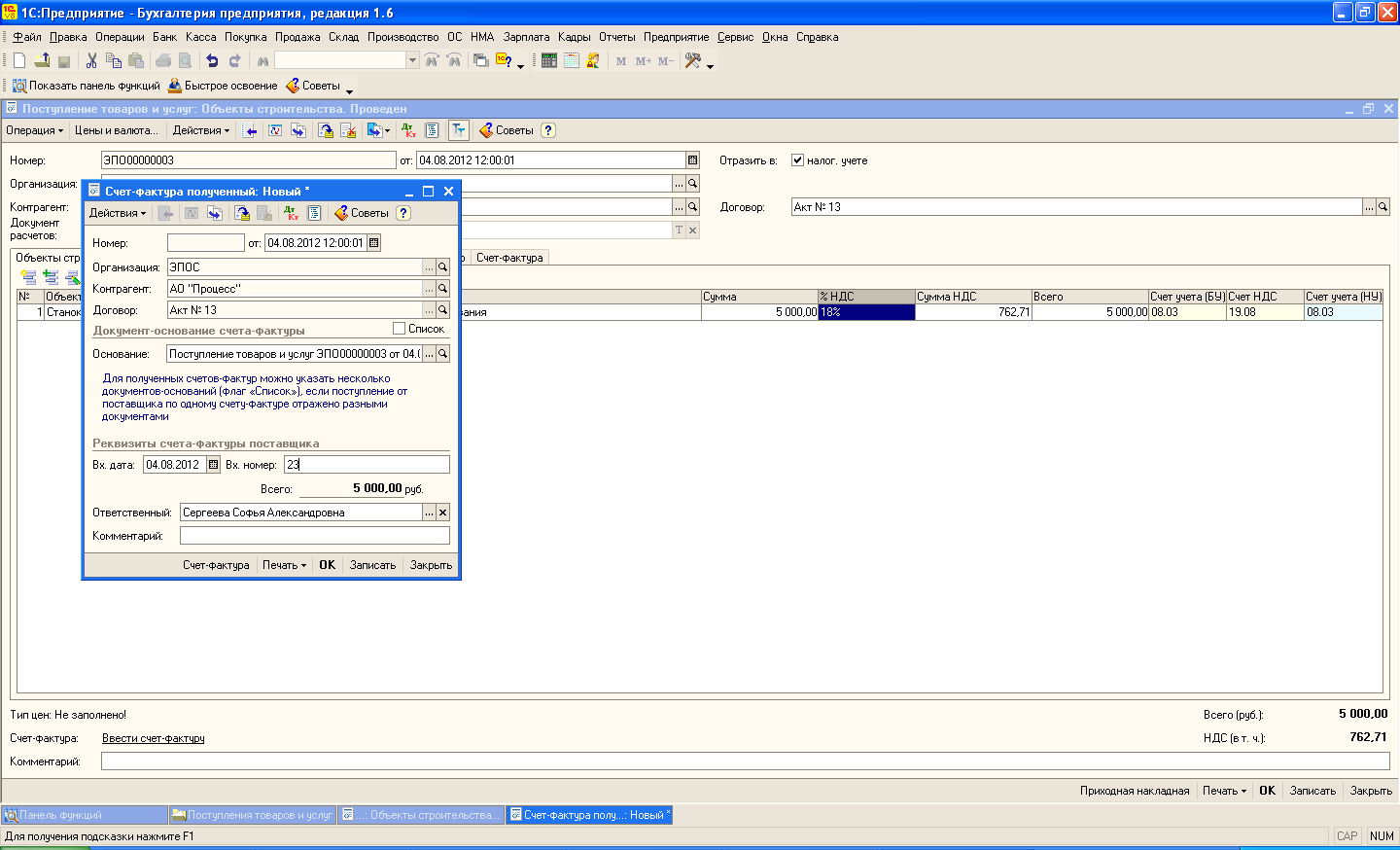Open the Сервис menu
This screenshot has width=1400, height=850.
(735, 37)
